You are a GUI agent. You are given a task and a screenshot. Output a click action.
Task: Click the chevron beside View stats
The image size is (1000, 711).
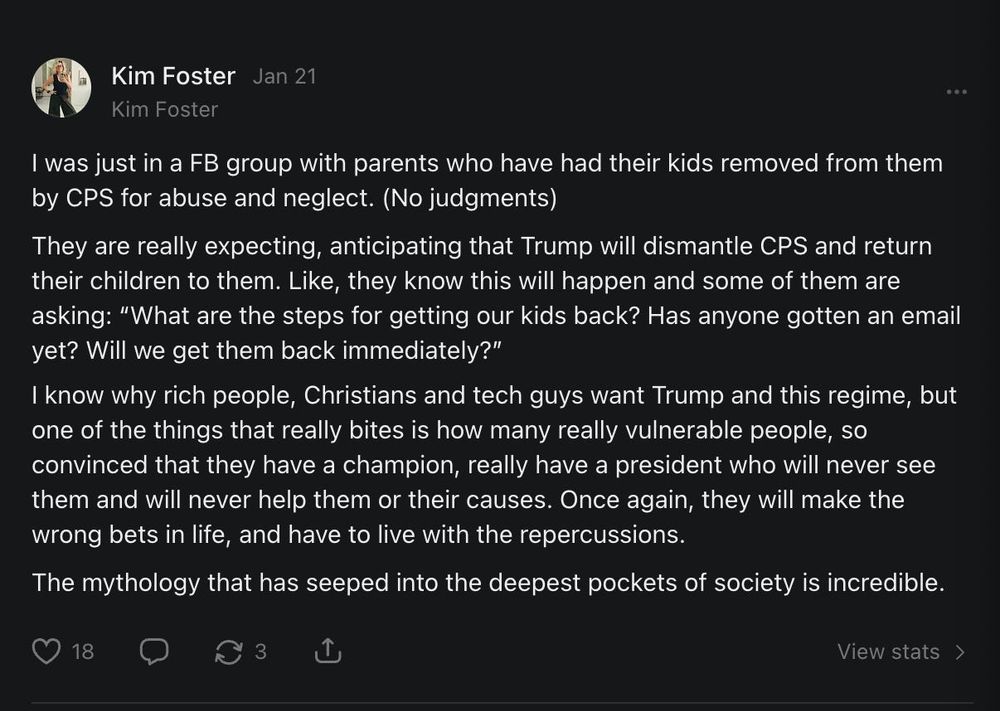click(x=960, y=652)
